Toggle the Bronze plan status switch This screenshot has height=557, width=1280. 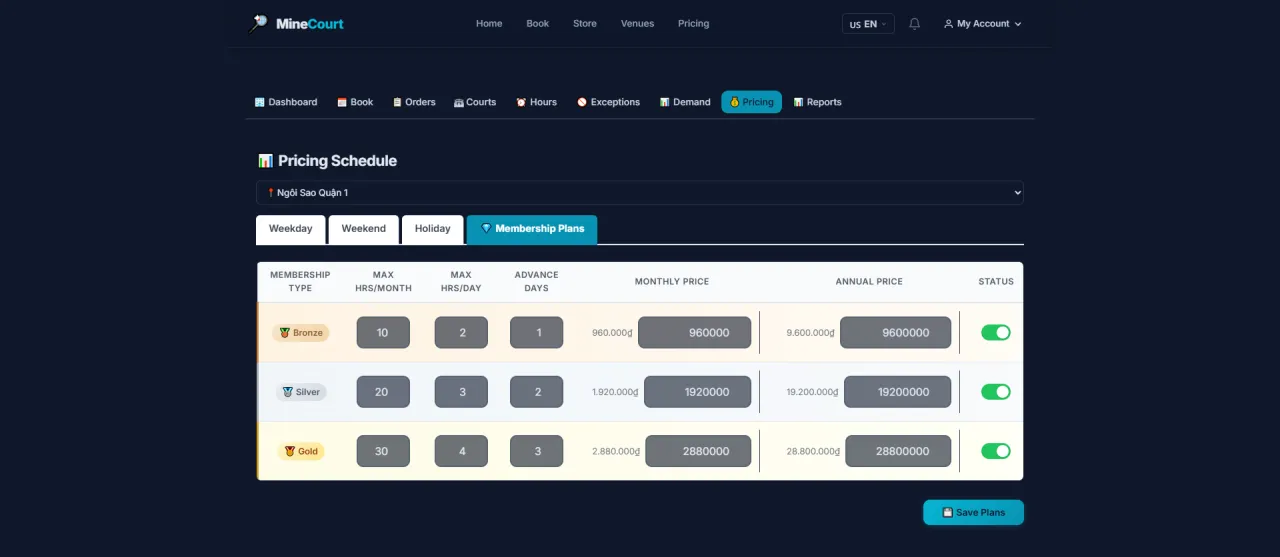coord(996,332)
